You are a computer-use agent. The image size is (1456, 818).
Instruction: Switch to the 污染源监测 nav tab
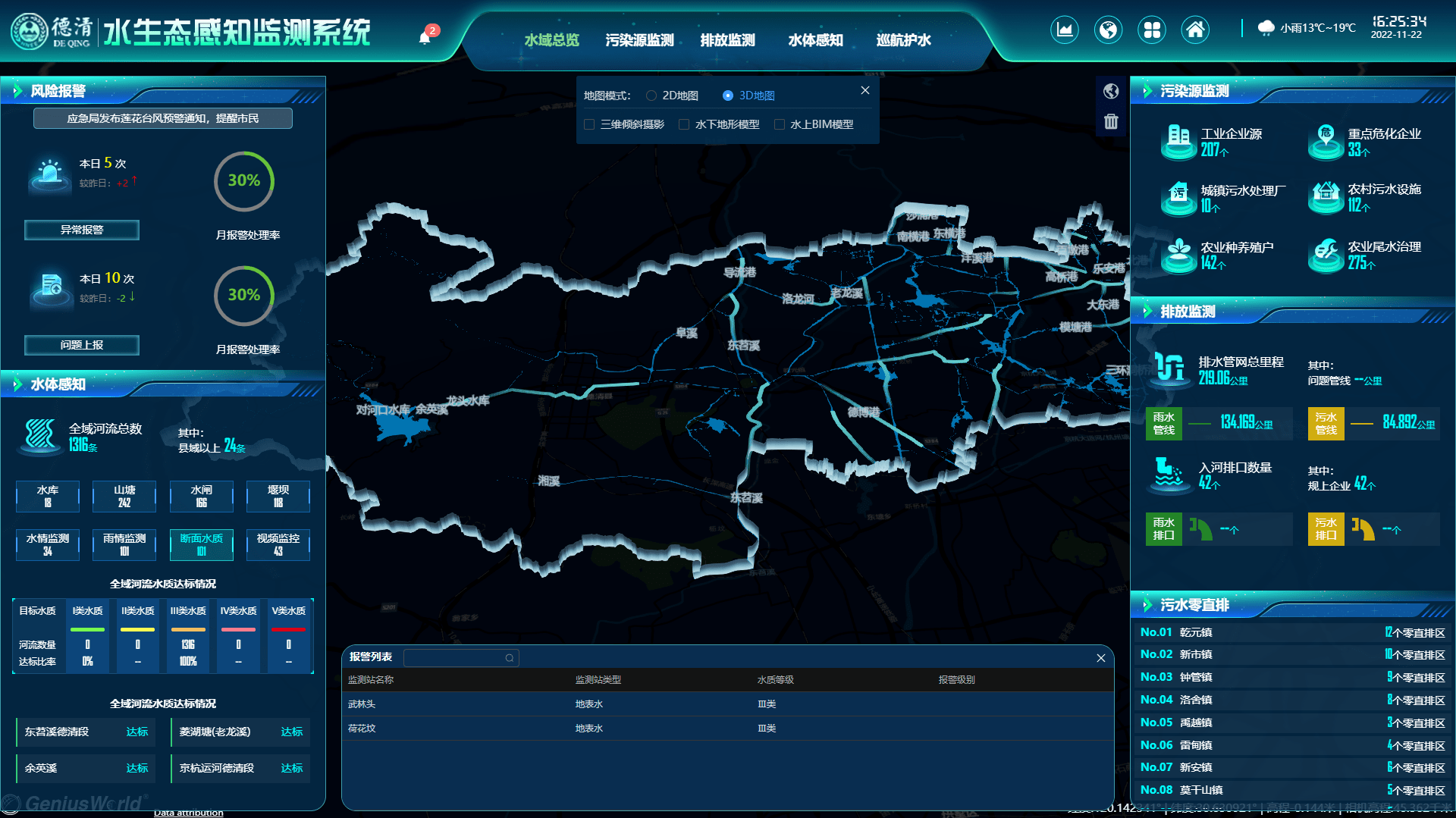pos(639,40)
